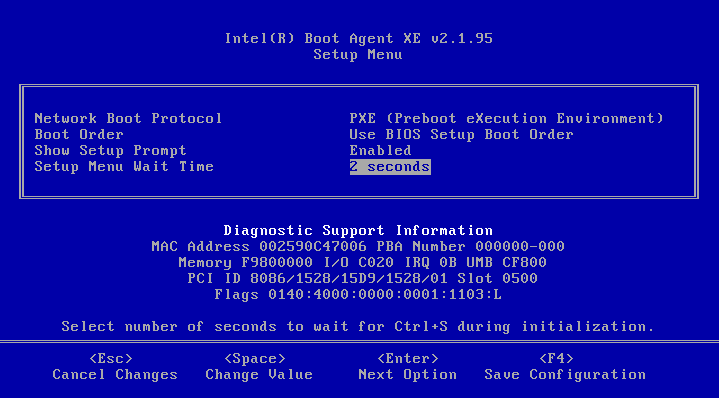Click the highlighted 2 seconds value
This screenshot has width=719, height=398.
(390, 166)
